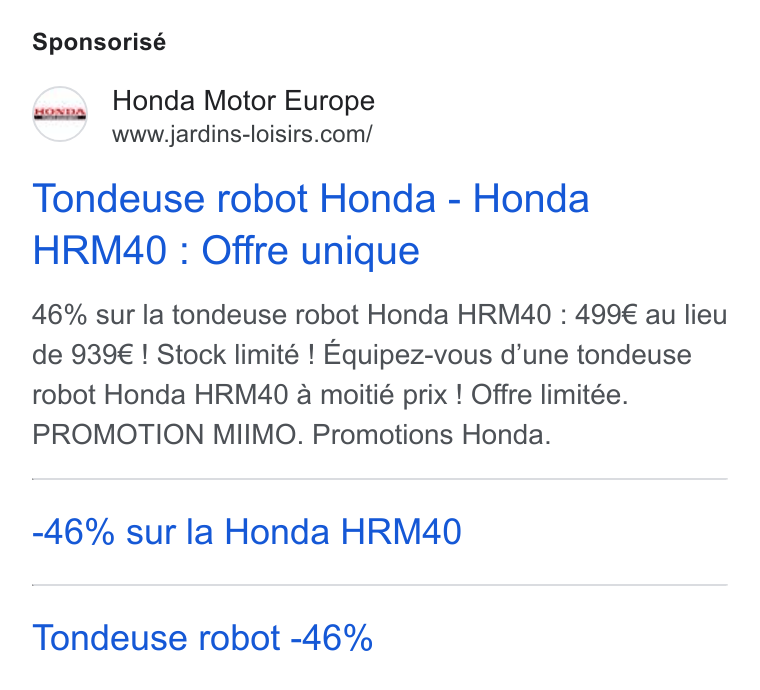The height and width of the screenshot is (690, 760).
Task: Open the '-46% sur la Honda HRM40' sitelink
Action: click(247, 532)
